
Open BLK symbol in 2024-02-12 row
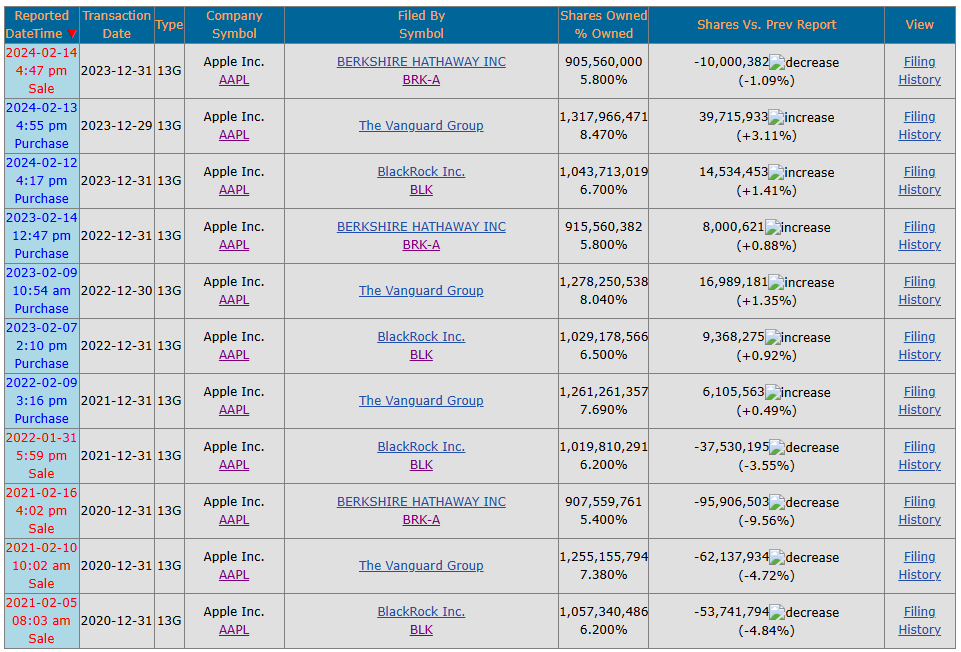pos(421,190)
